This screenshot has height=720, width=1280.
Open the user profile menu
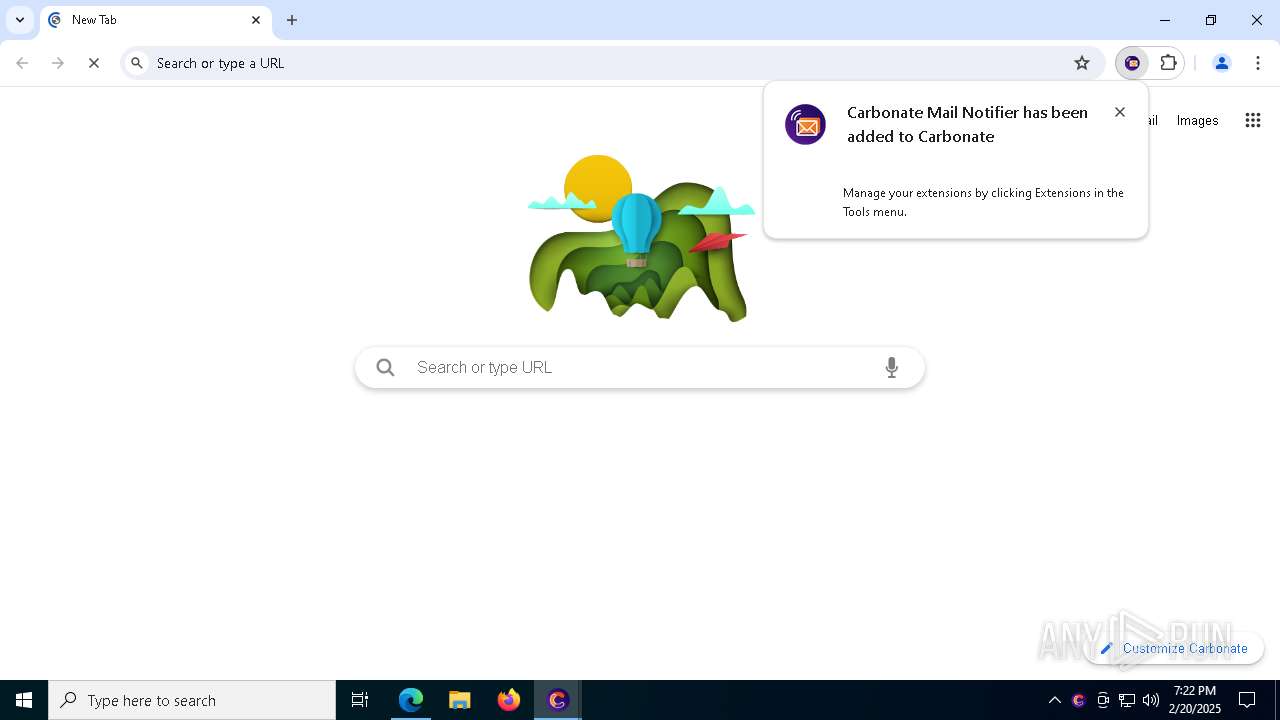(x=1221, y=63)
